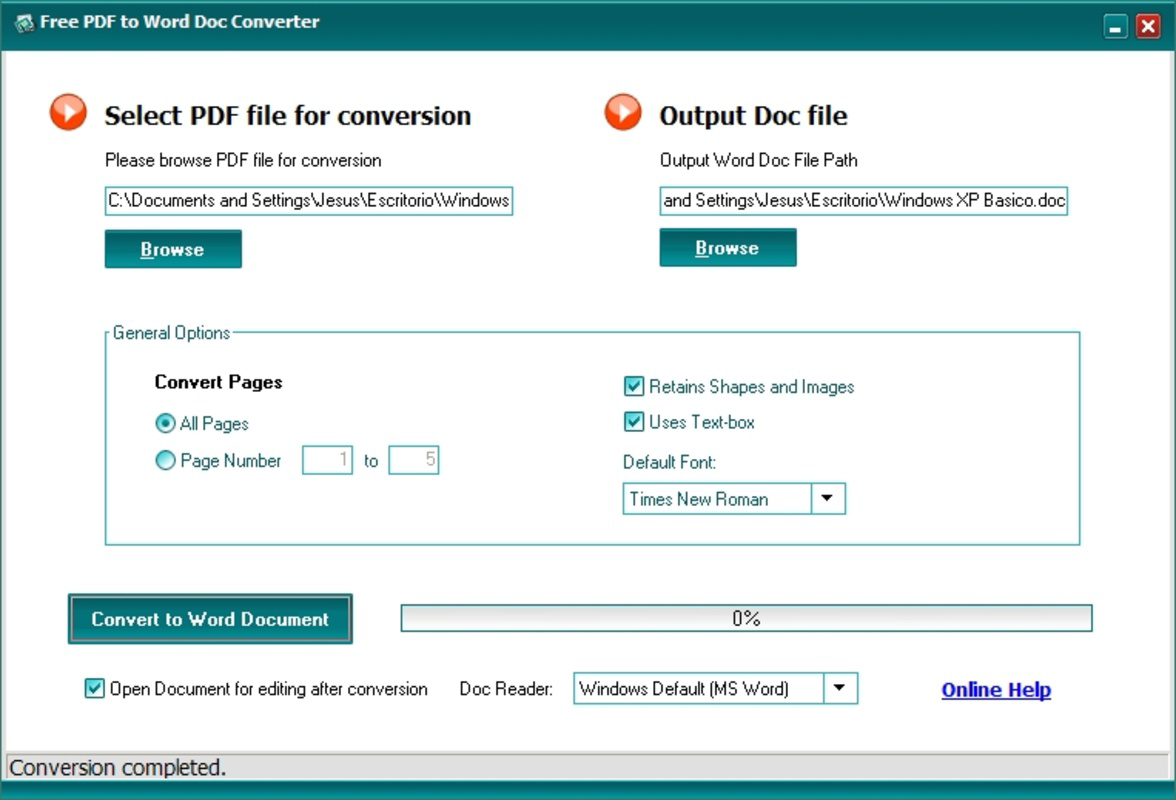
Task: Click the 'Doc Reader:' label
Action: tap(506, 689)
